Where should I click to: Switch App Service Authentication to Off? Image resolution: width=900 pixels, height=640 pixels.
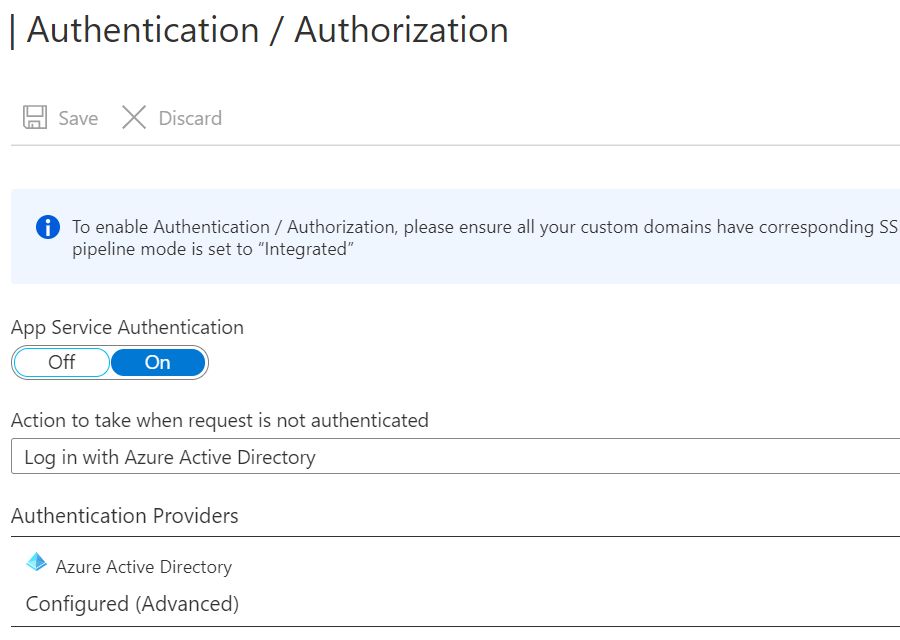coord(61,362)
